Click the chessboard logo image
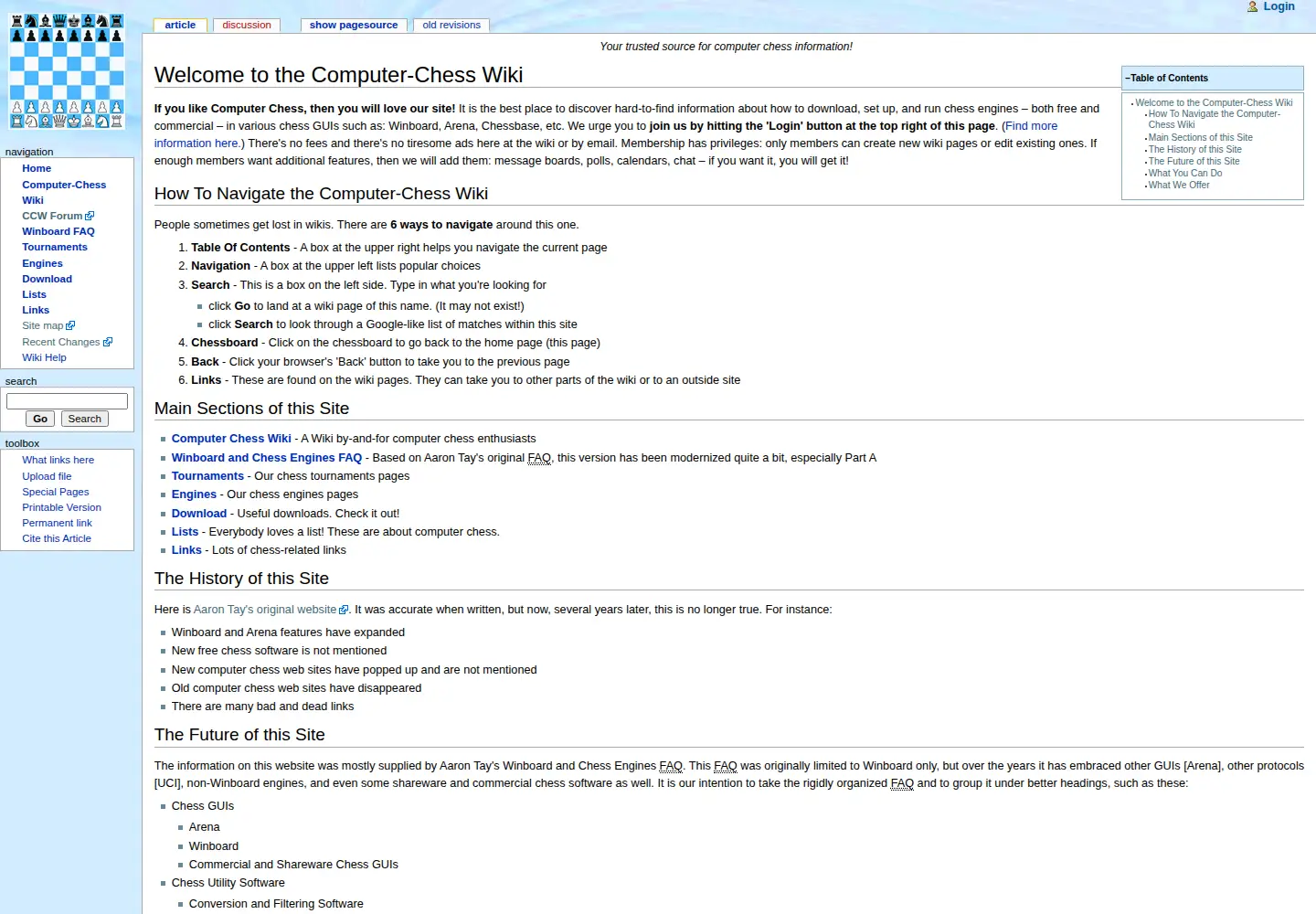1316x914 pixels. (67, 70)
